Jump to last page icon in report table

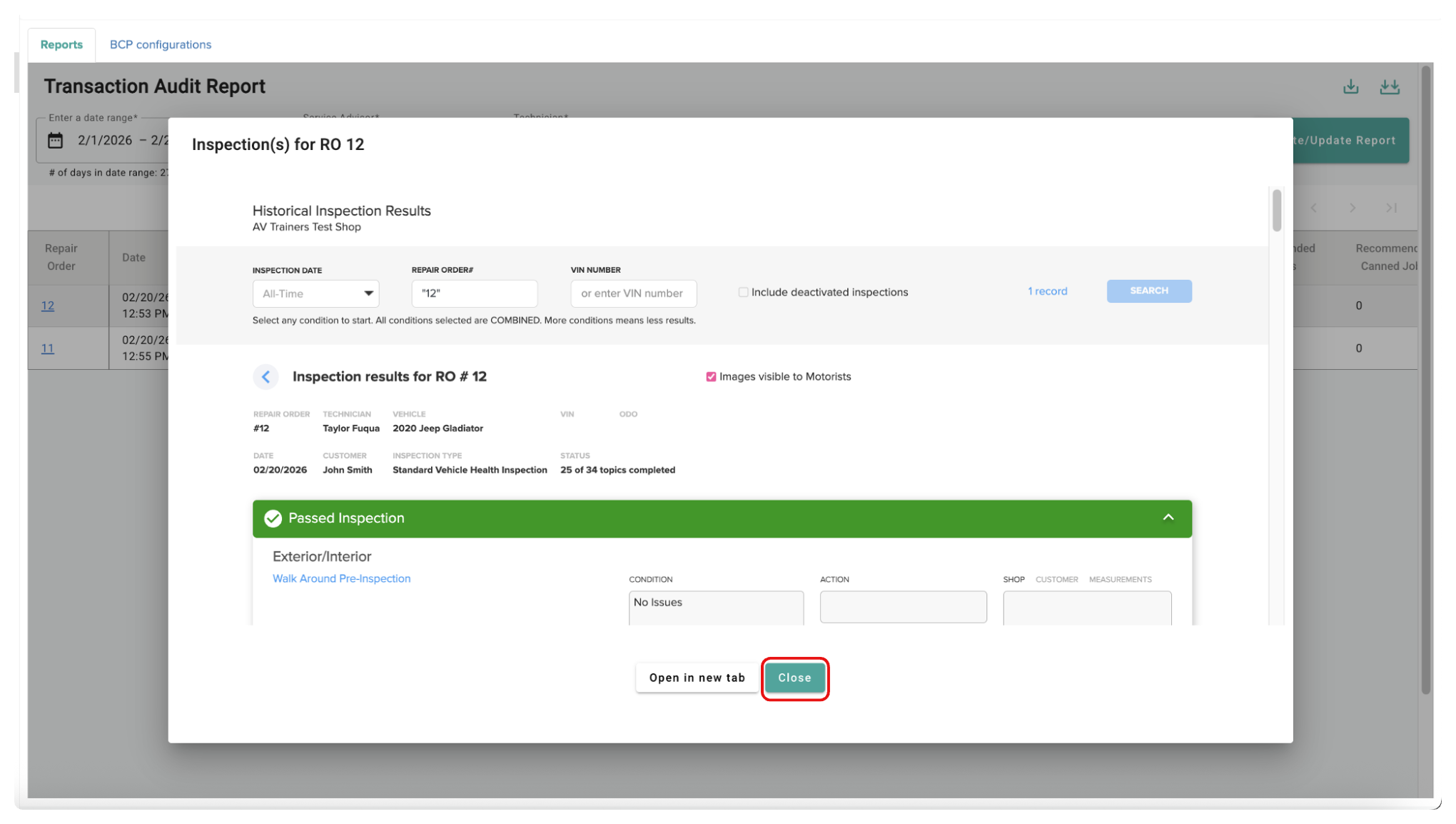click(x=1391, y=208)
